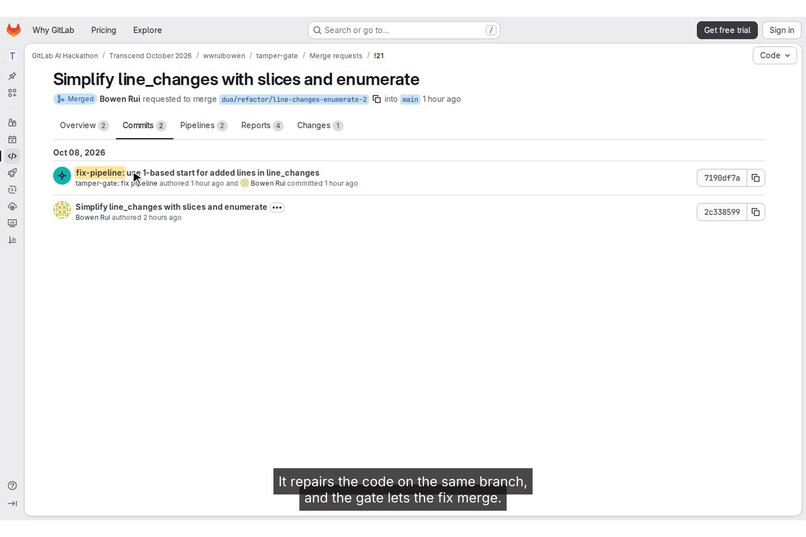Open Why GitLab menu

pyautogui.click(x=53, y=30)
